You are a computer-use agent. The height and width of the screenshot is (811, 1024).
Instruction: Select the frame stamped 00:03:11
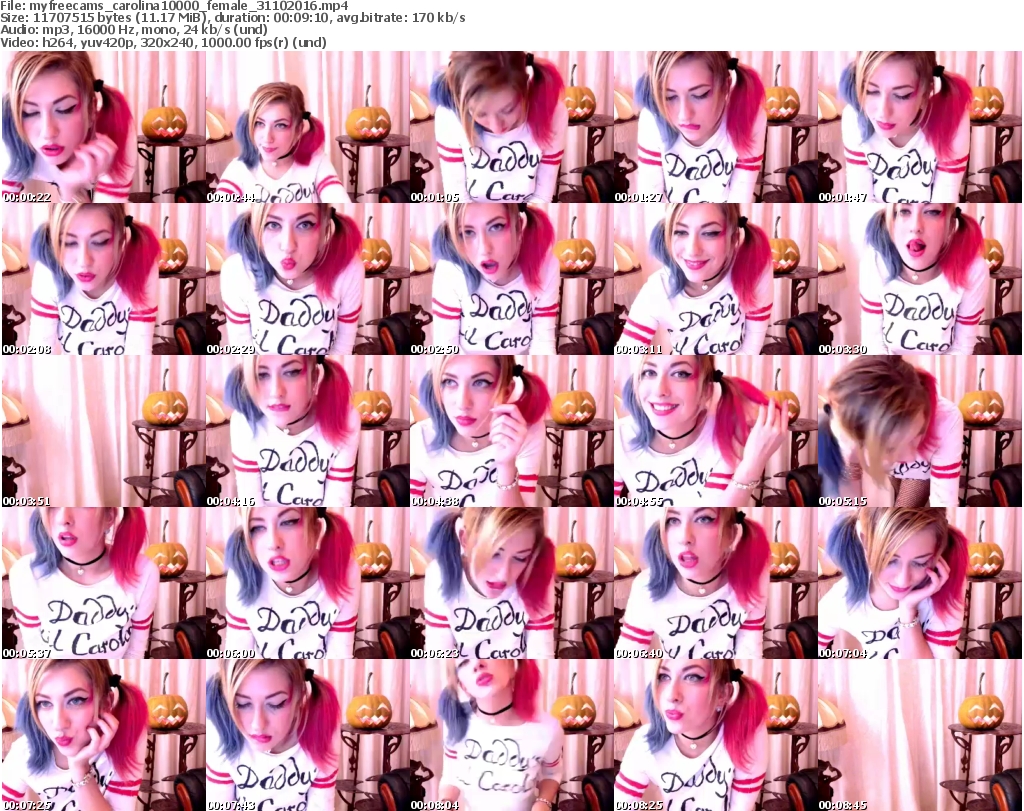pyautogui.click(x=715, y=279)
